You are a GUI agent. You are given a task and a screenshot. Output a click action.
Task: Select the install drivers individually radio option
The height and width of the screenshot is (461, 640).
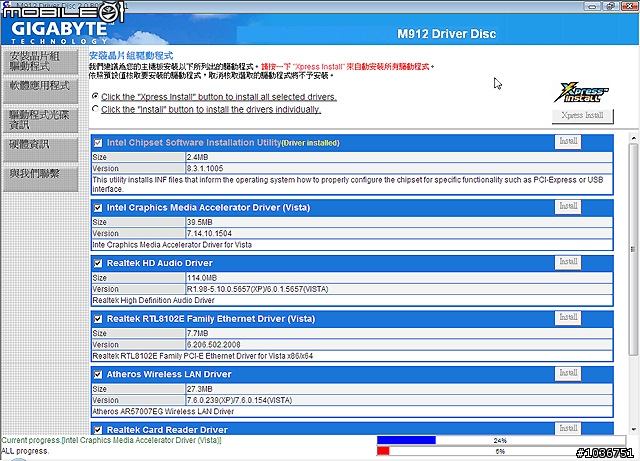click(x=95, y=109)
